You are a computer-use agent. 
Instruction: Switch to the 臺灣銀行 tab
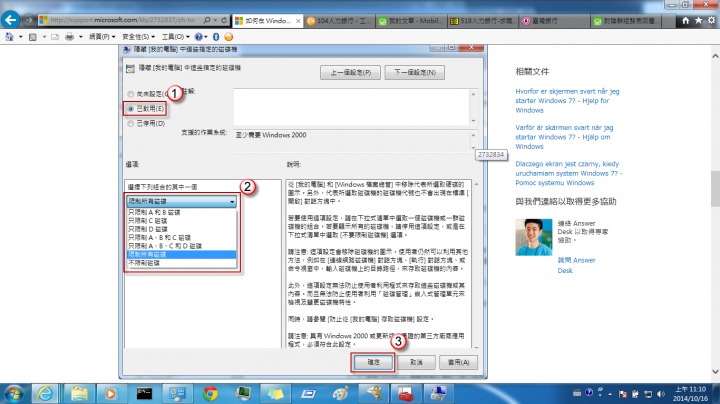click(555, 21)
